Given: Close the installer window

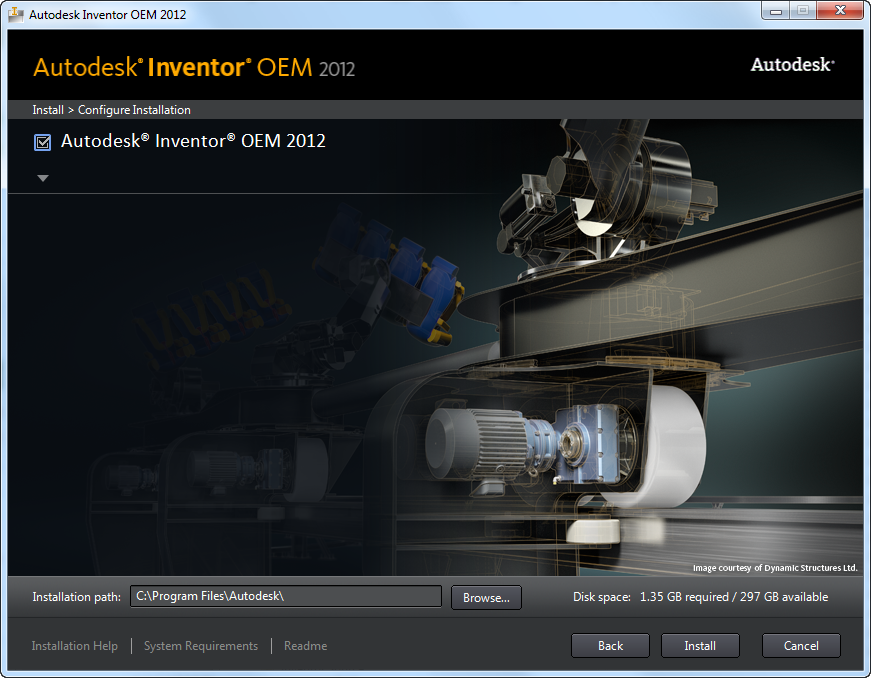Looking at the screenshot, I should [x=840, y=11].
